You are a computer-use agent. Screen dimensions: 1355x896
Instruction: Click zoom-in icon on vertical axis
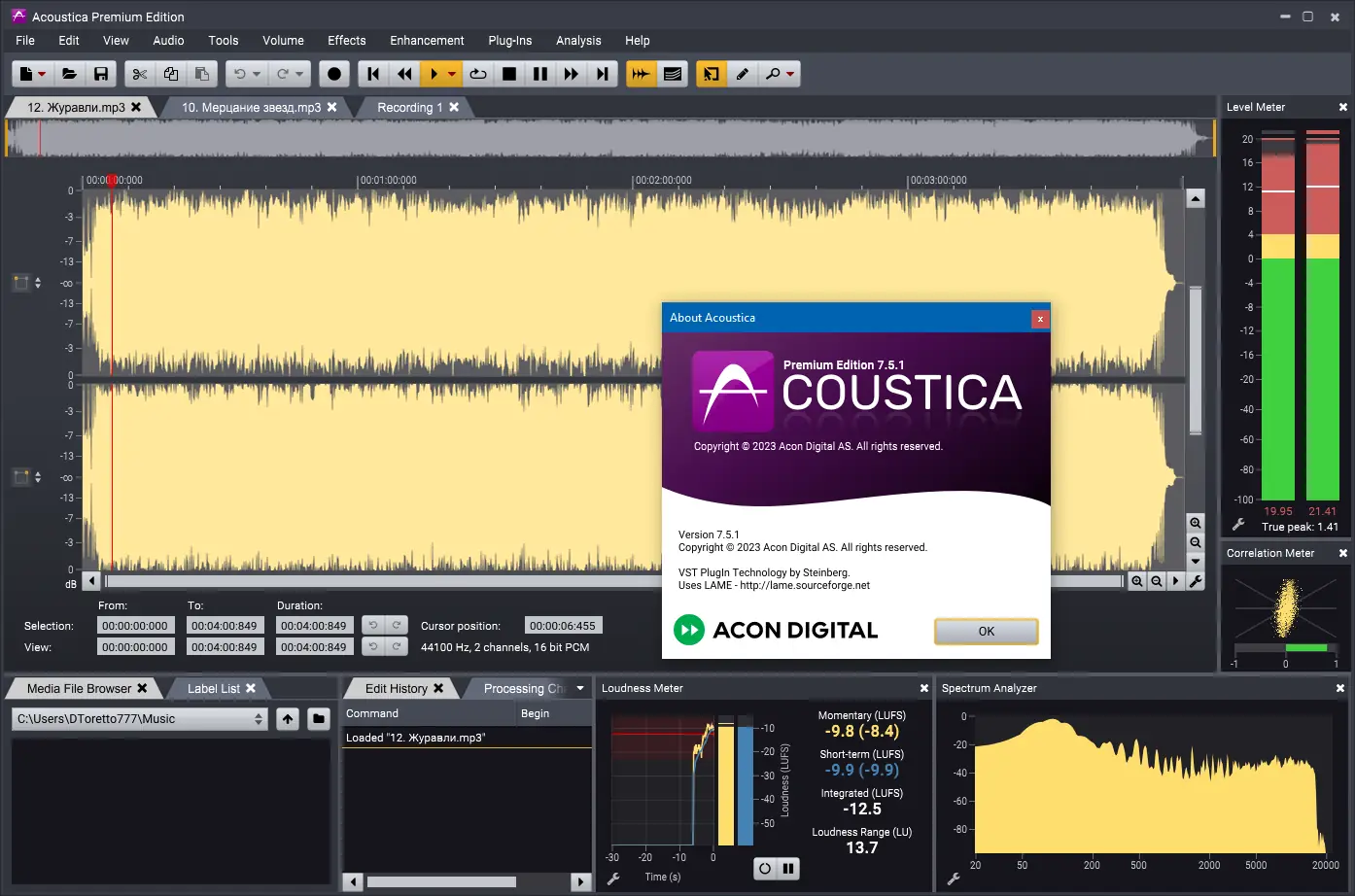click(x=1196, y=523)
